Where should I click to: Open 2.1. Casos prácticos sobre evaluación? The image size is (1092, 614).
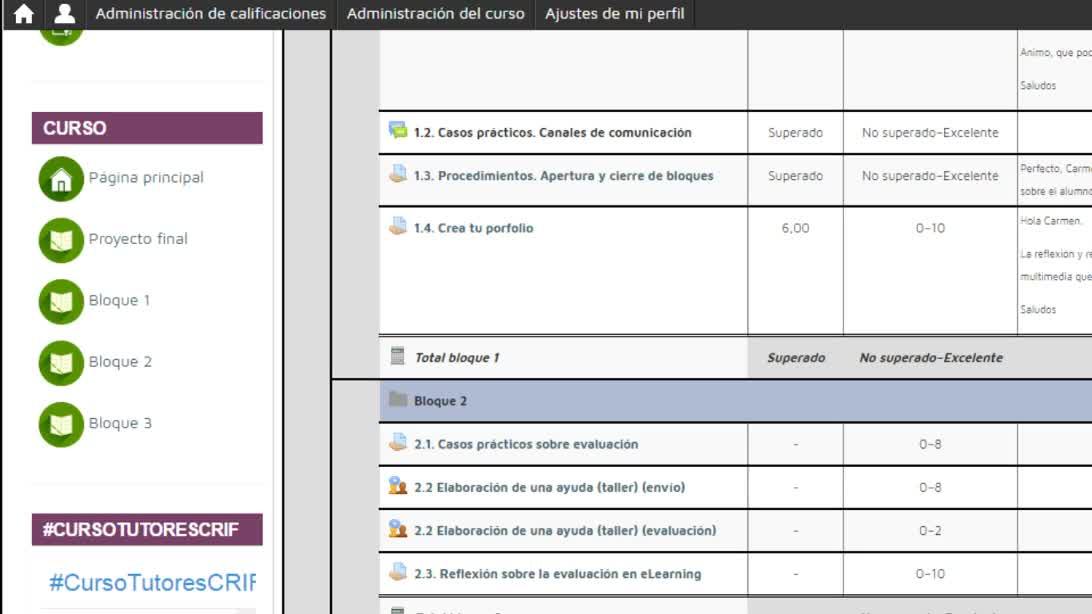click(526, 444)
